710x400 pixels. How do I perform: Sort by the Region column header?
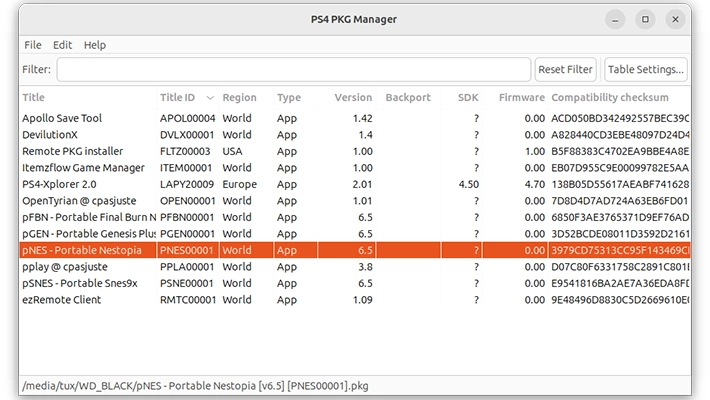[239, 97]
